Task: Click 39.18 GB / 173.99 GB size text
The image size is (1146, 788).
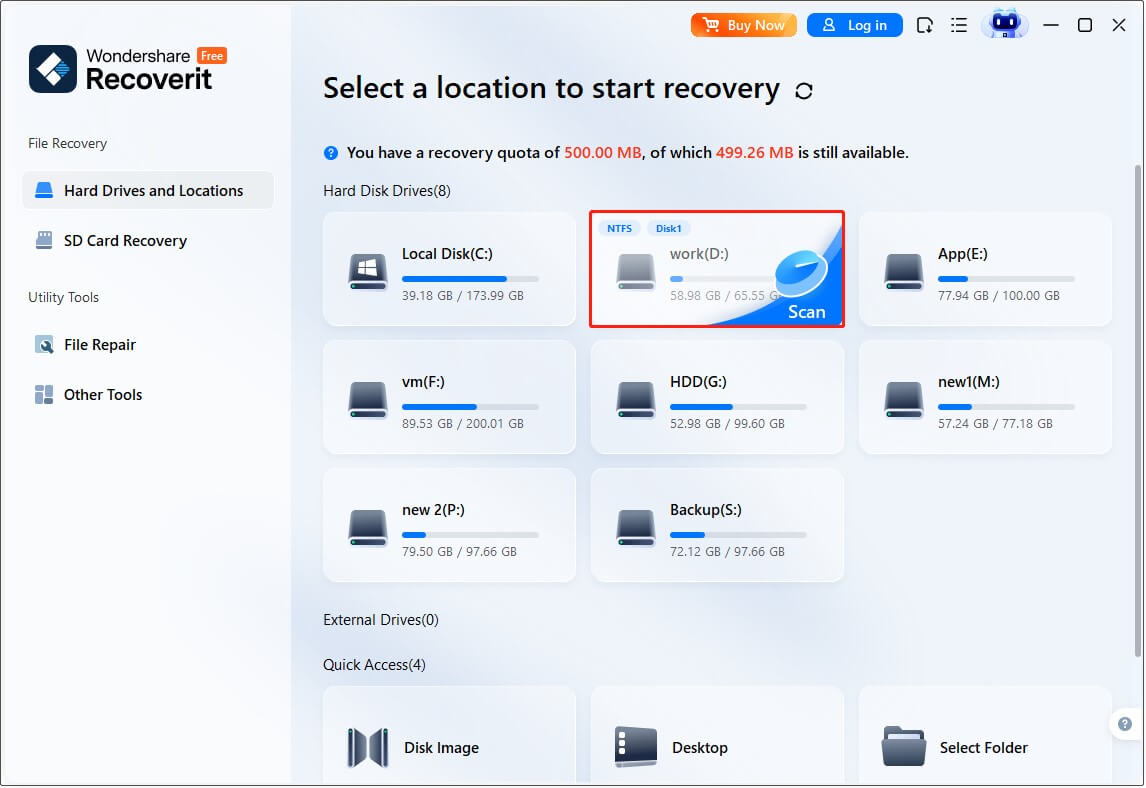Action: pos(463,295)
